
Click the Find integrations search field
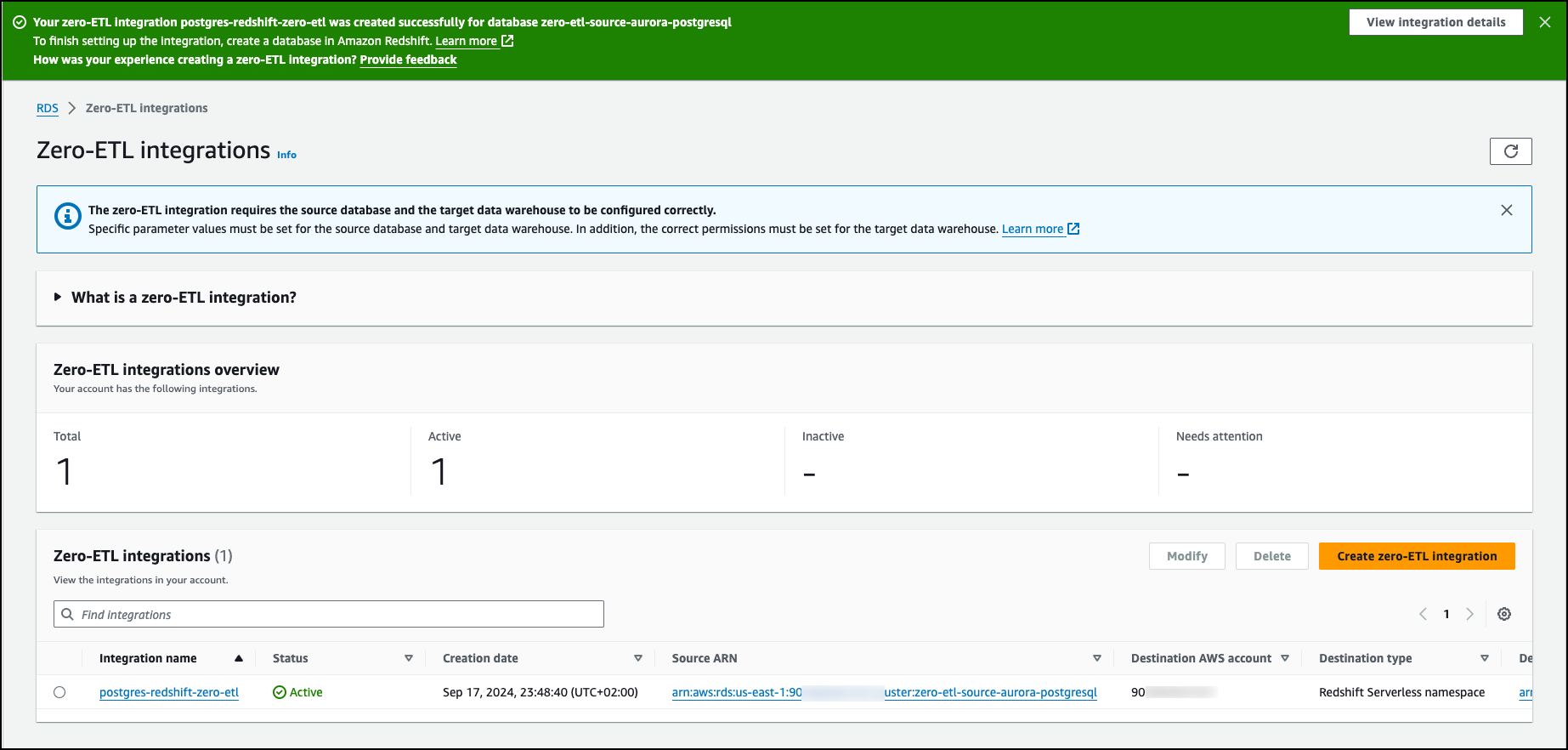point(329,614)
